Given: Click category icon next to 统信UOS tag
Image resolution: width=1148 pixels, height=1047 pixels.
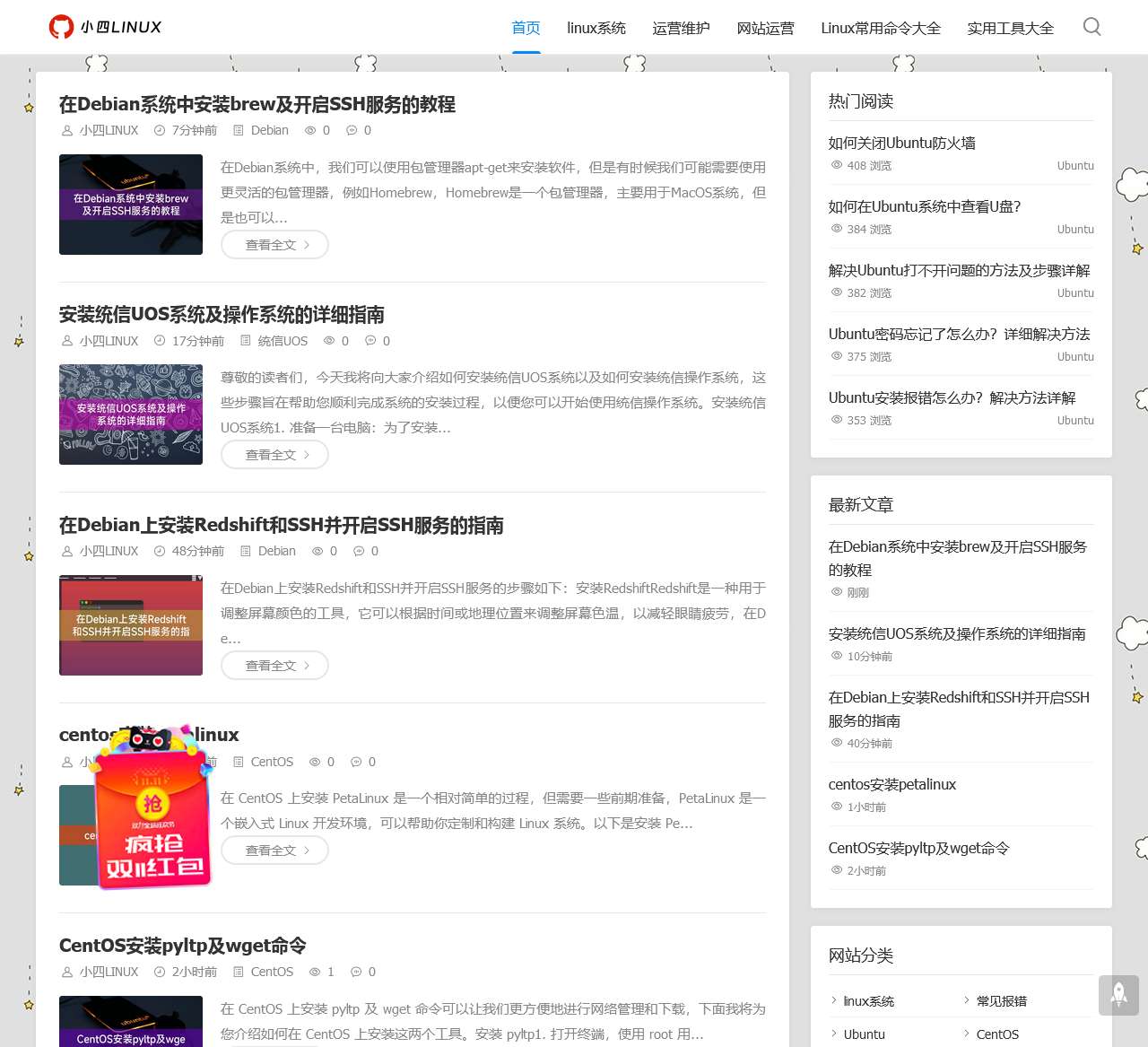Looking at the screenshot, I should [246, 341].
